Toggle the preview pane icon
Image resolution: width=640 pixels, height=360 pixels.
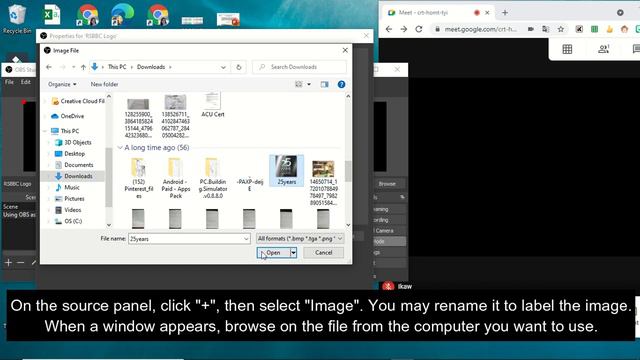[x=324, y=84]
